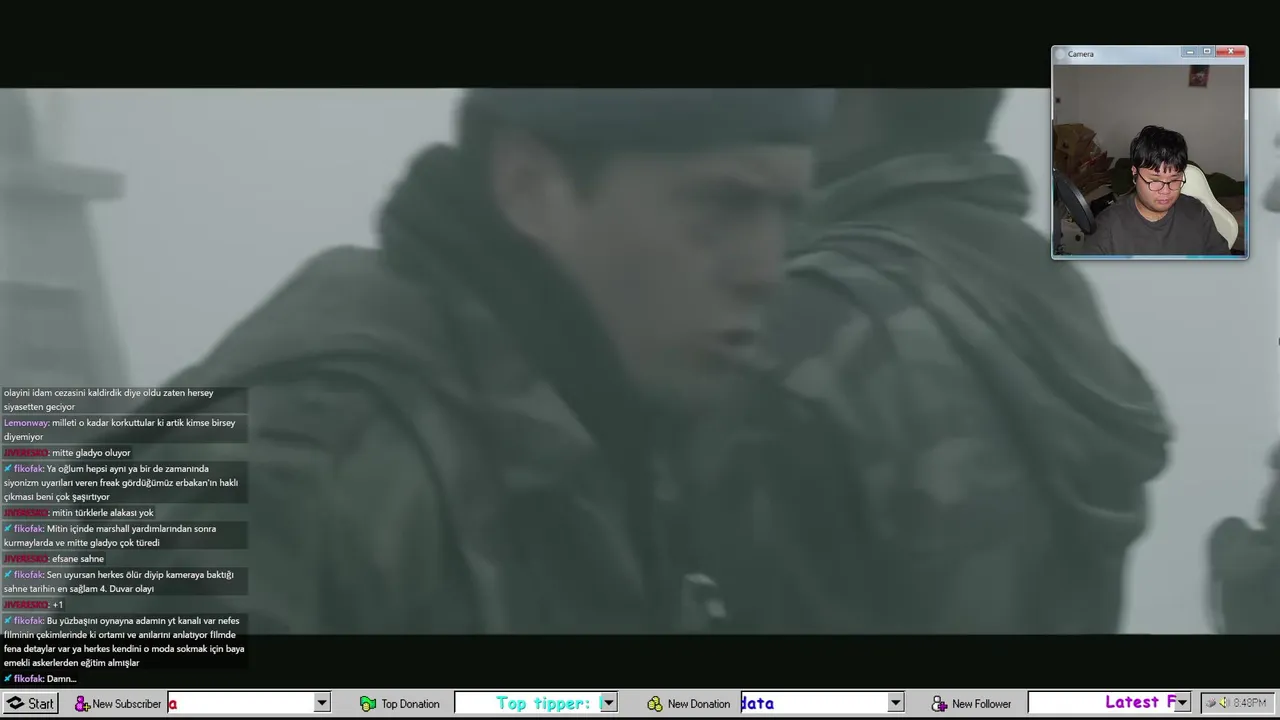Expand the Top tipper dropdown arrow

pyautogui.click(x=608, y=703)
